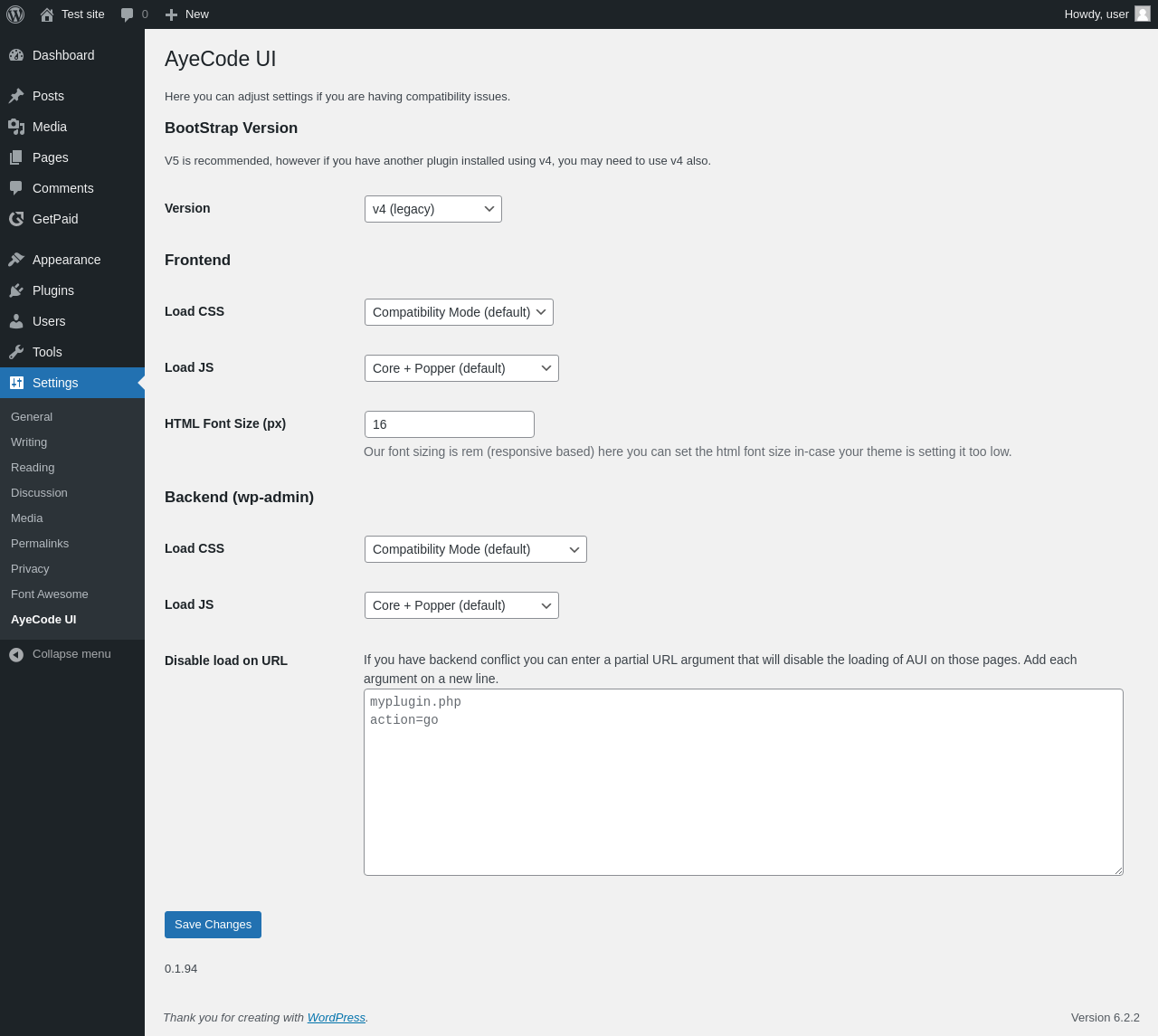Image resolution: width=1158 pixels, height=1036 pixels.
Task: Click the 'Version 6.2.2' footer text
Action: pos(1106,1018)
